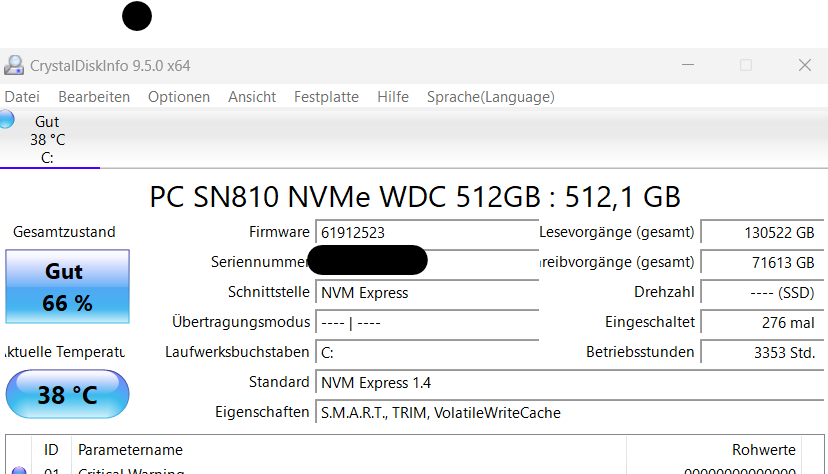Open the Festplatte menu
The width and height of the screenshot is (828, 474).
point(326,97)
